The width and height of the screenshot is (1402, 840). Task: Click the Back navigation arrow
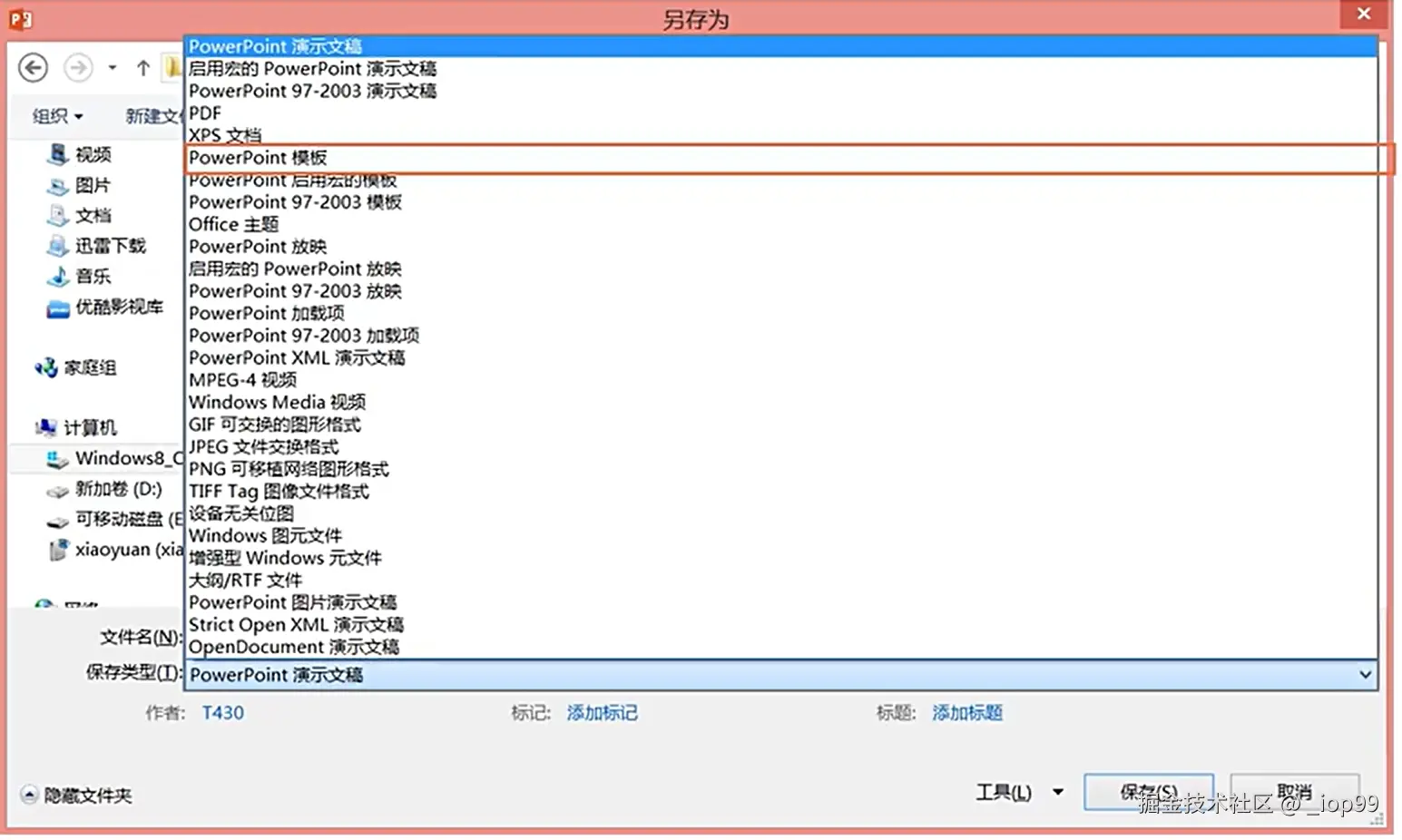(34, 68)
